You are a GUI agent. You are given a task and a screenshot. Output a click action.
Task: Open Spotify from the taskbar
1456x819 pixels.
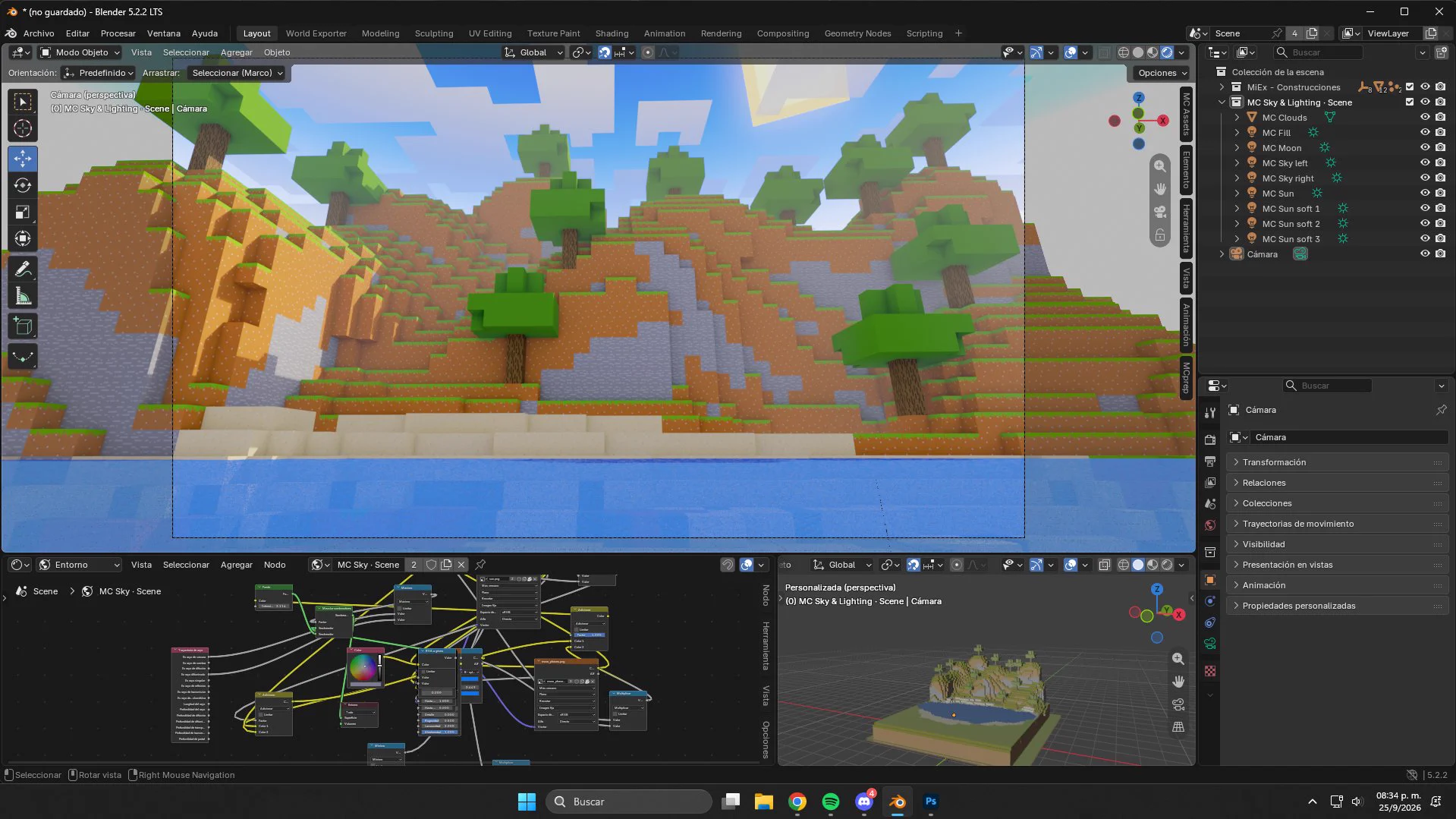(831, 802)
